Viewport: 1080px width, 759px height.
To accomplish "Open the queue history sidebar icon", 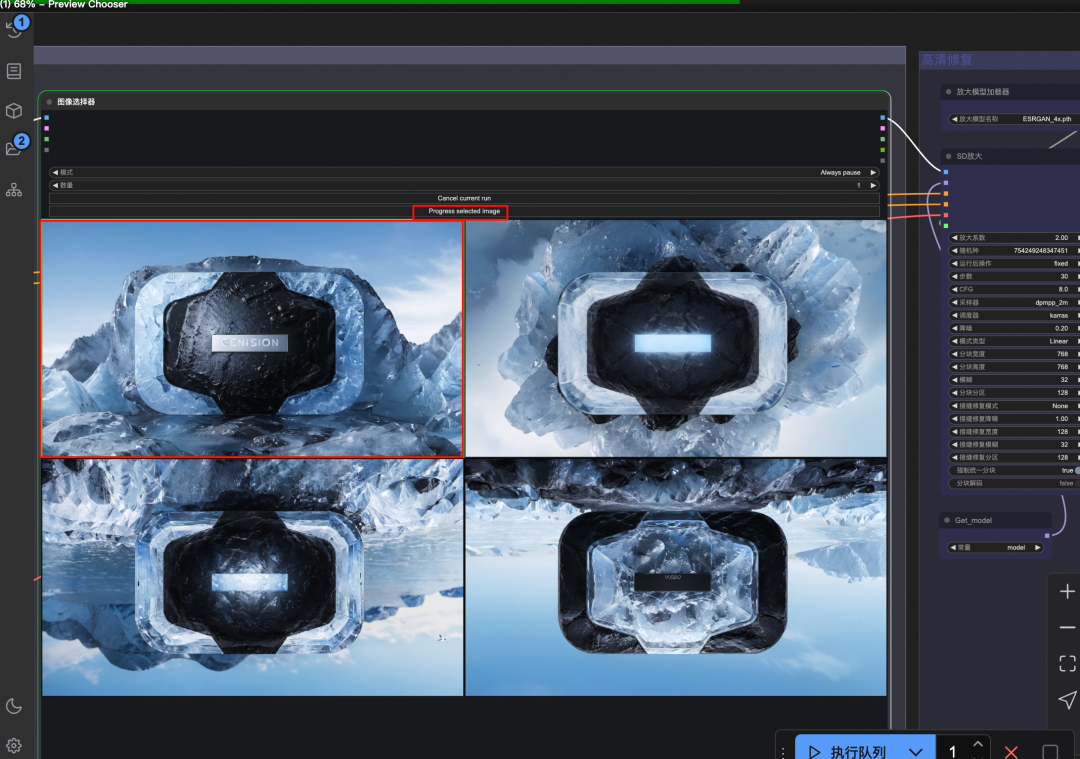I will pos(13,29).
